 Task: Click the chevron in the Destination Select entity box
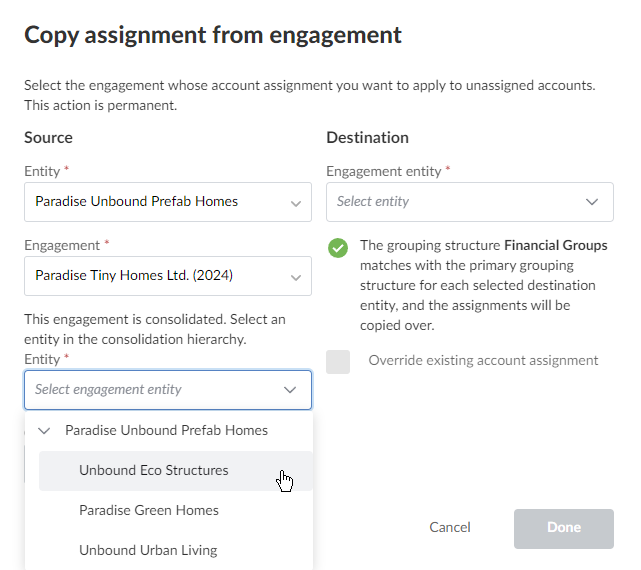[592, 202]
